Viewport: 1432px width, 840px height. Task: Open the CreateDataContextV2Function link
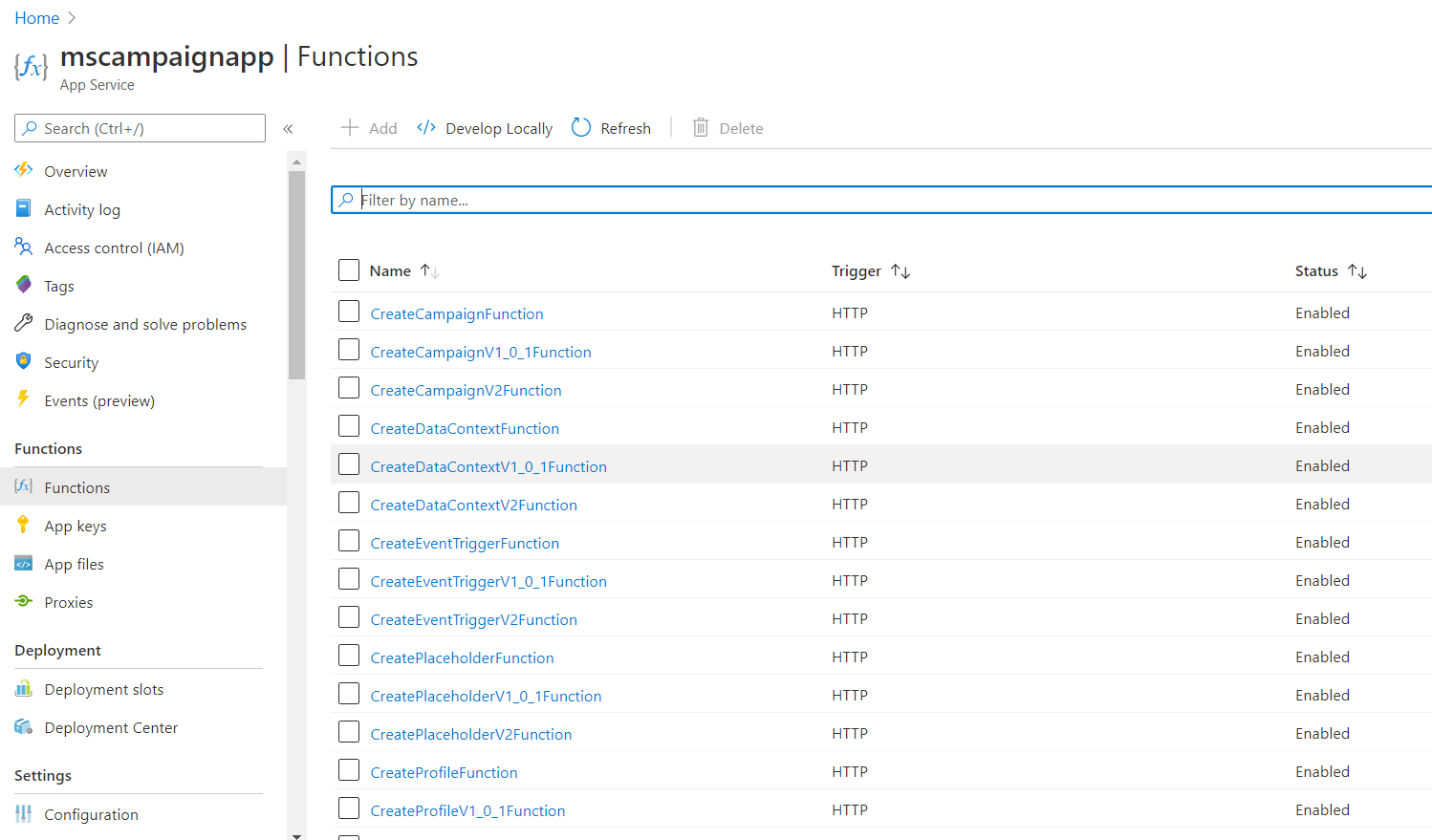point(473,505)
